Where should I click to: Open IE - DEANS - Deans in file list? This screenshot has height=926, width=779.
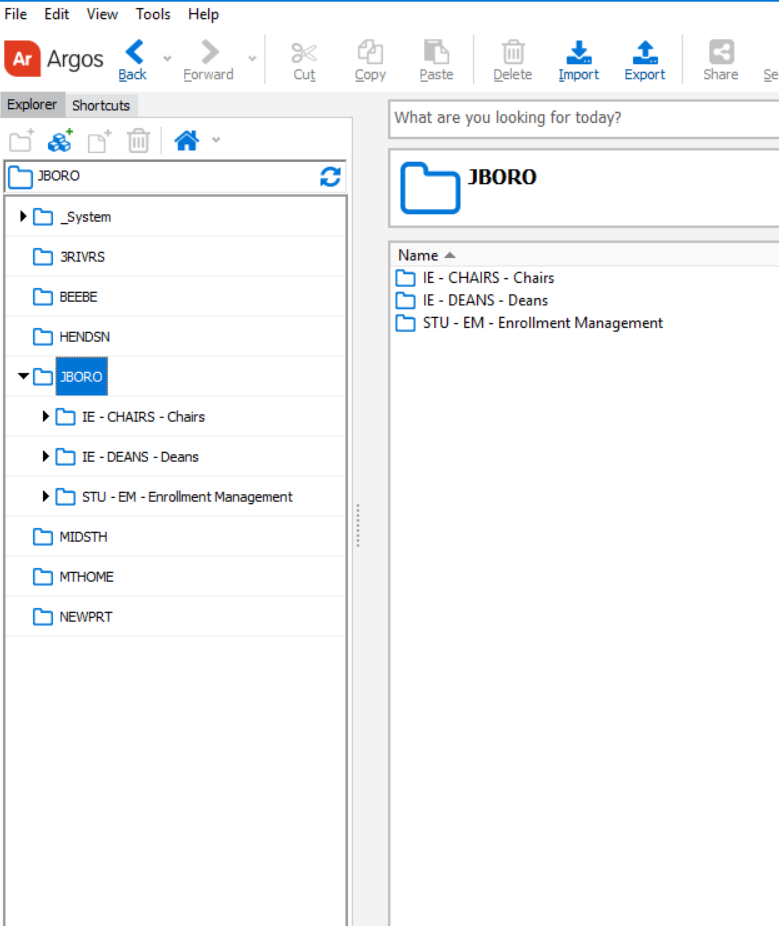click(485, 300)
